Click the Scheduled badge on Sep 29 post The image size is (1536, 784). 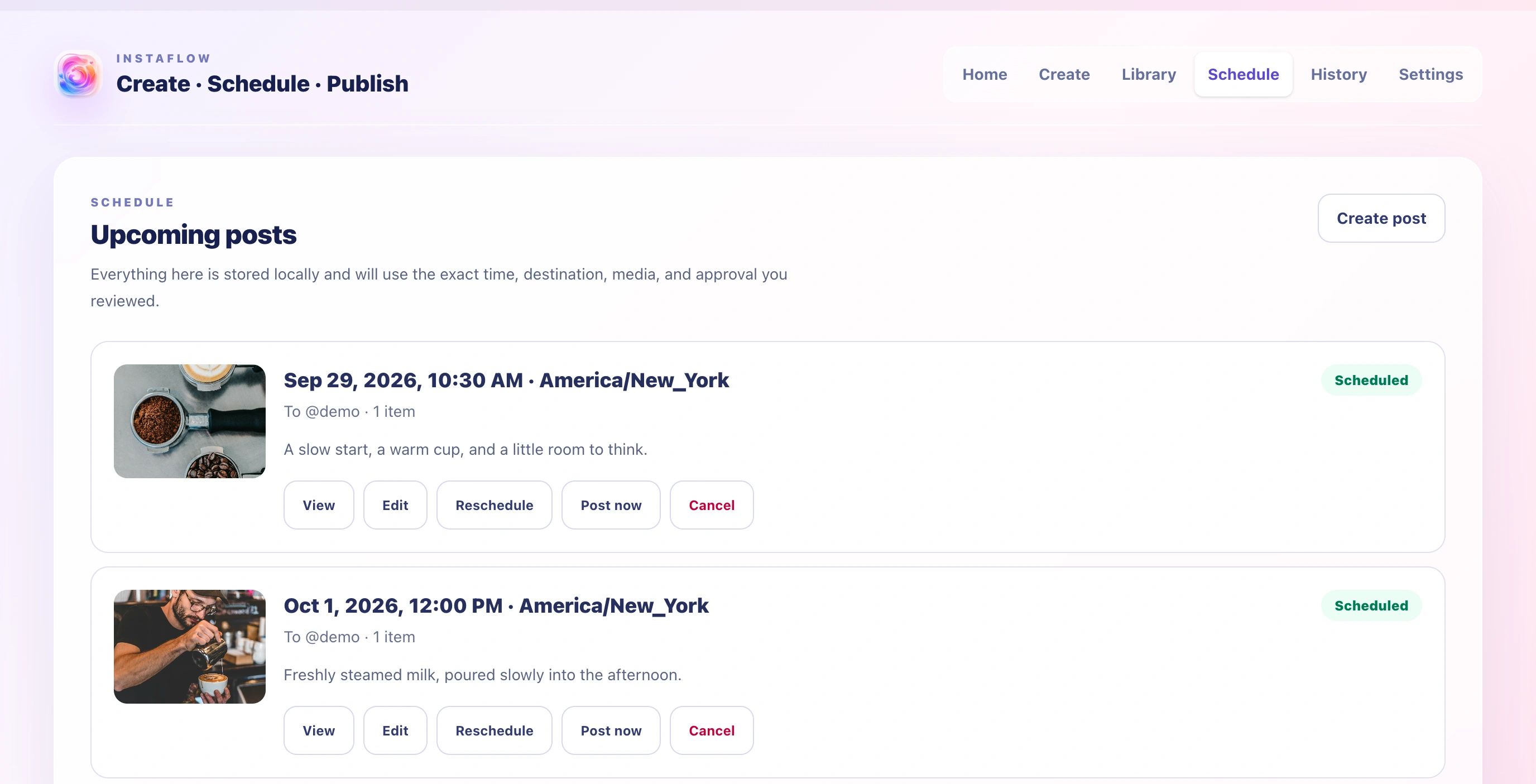(1371, 381)
